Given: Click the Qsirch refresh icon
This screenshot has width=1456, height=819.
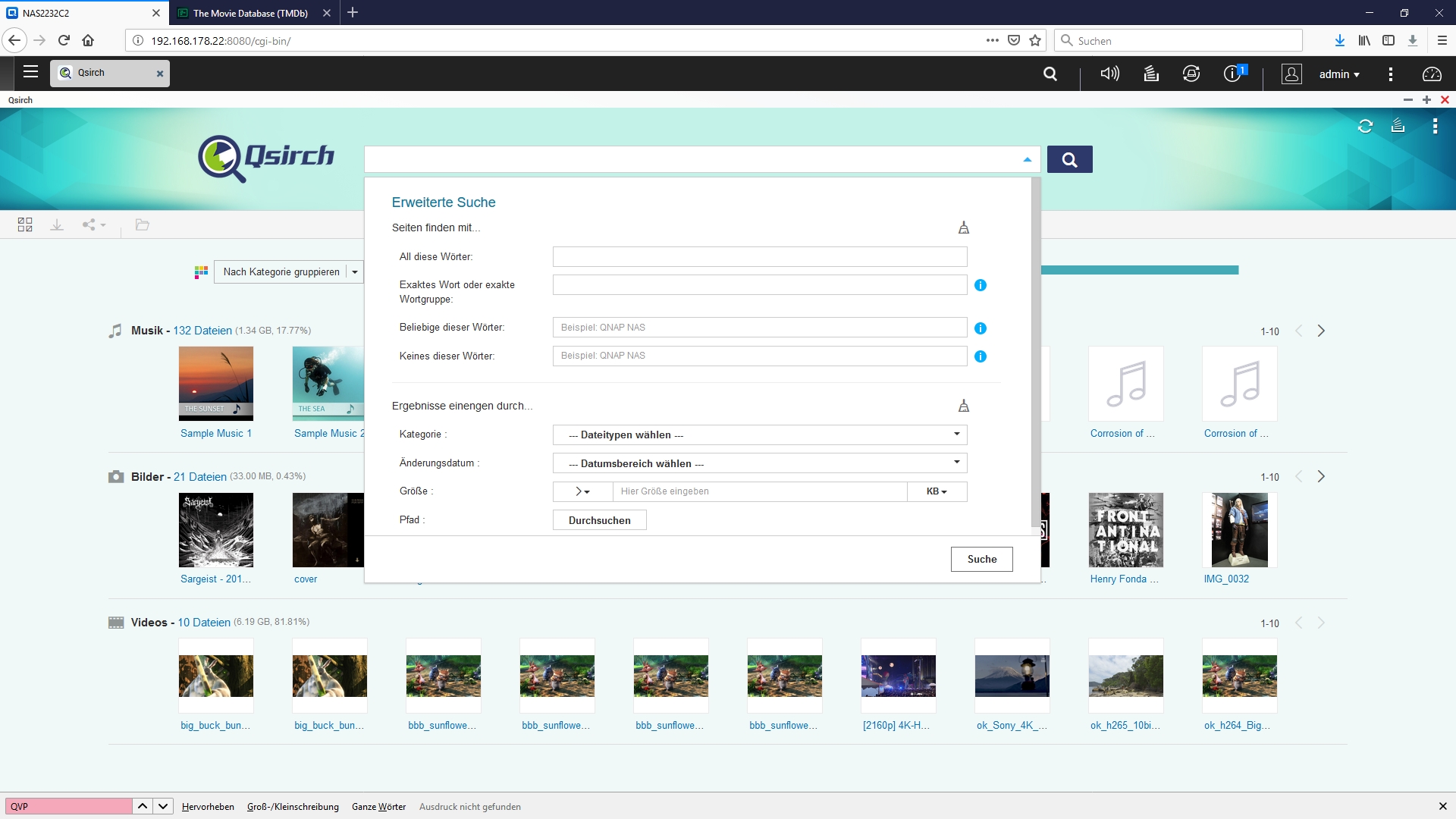Looking at the screenshot, I should click(x=1365, y=127).
